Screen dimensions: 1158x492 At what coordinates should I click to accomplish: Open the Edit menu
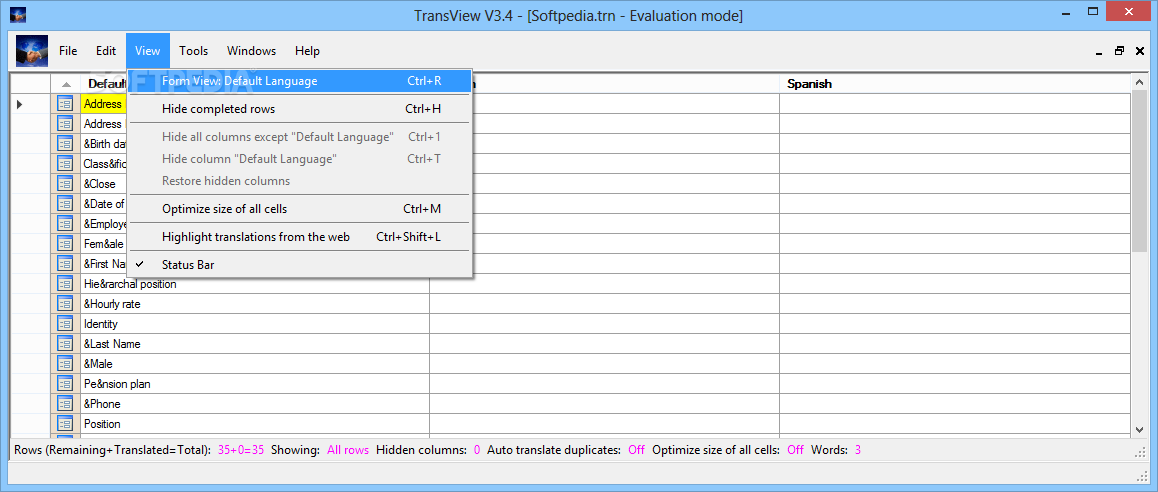[x=106, y=51]
